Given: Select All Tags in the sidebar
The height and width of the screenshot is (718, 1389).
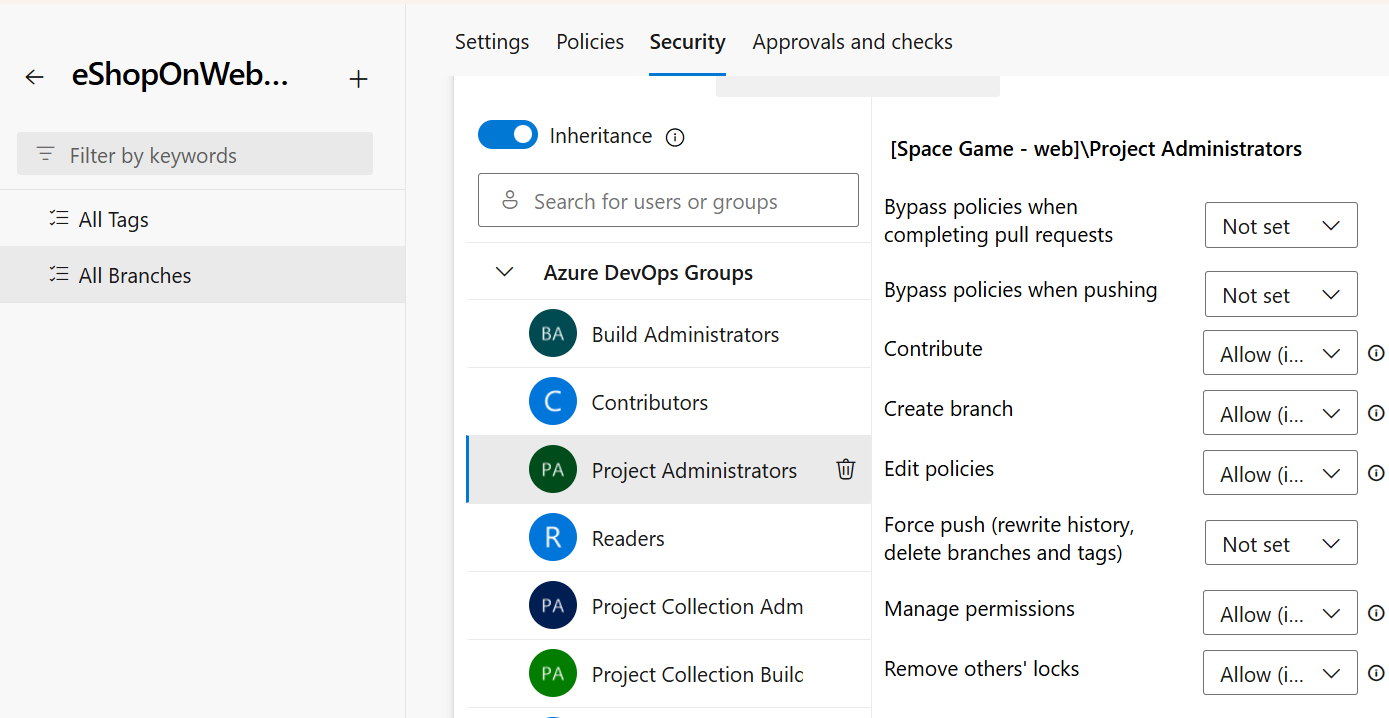Looking at the screenshot, I should 113,220.
